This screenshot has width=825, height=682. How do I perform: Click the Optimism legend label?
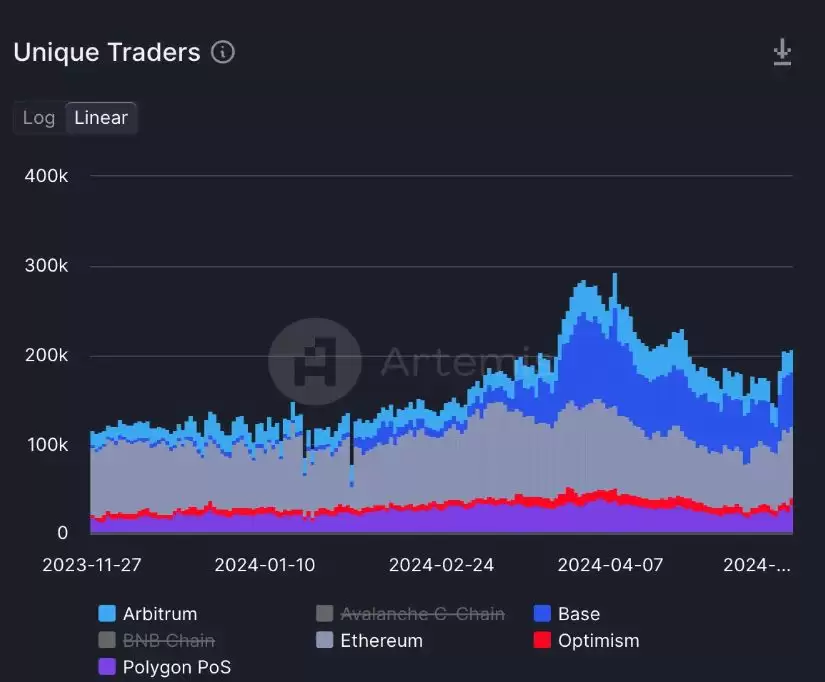598,640
